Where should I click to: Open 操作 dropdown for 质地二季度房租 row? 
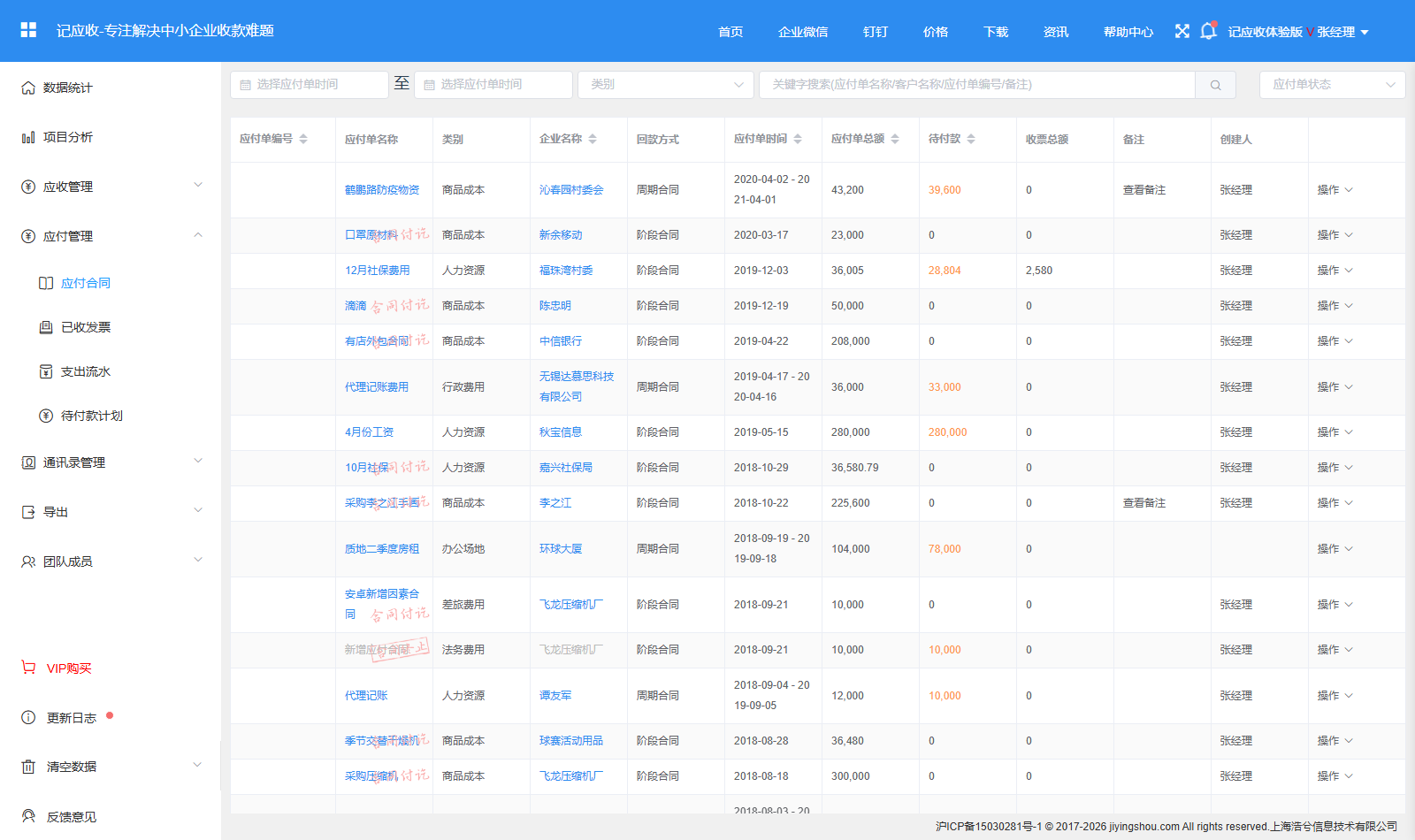[1335, 549]
